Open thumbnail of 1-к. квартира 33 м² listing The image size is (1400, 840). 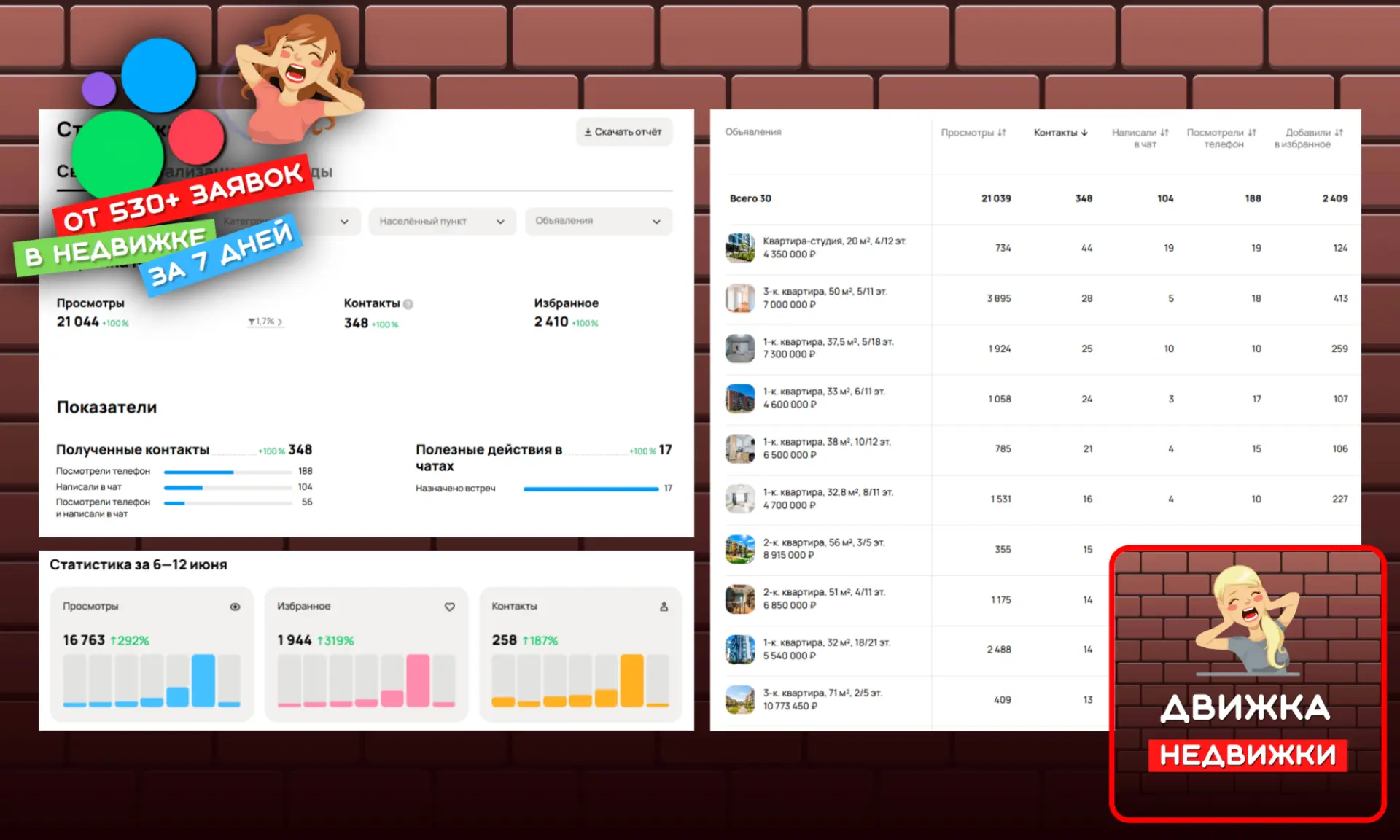click(x=740, y=398)
